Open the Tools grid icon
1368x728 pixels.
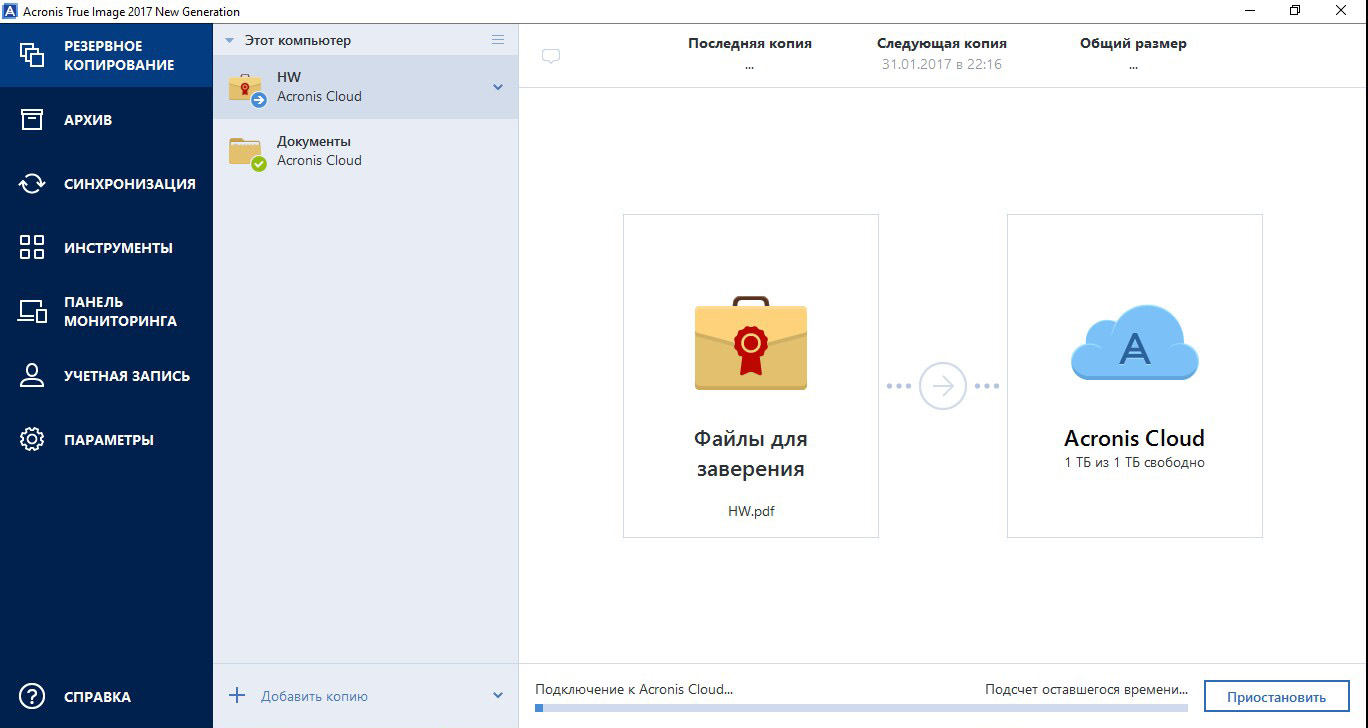pos(32,247)
